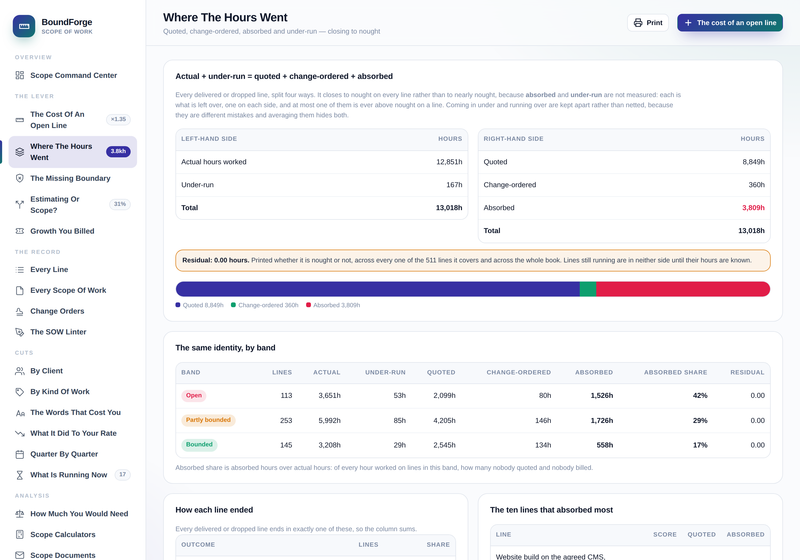The image size is (800, 560).
Task: Click the Change Orders stamp icon
Action: (x=19, y=311)
